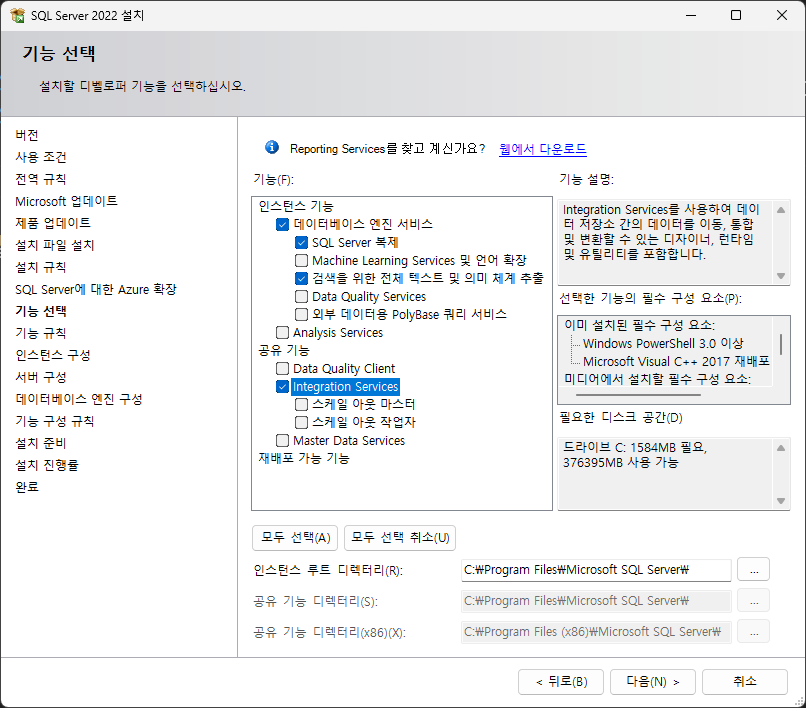Image resolution: width=806 pixels, height=708 pixels.
Task: Select the 전역 규칙 sidebar step
Action: click(41, 179)
